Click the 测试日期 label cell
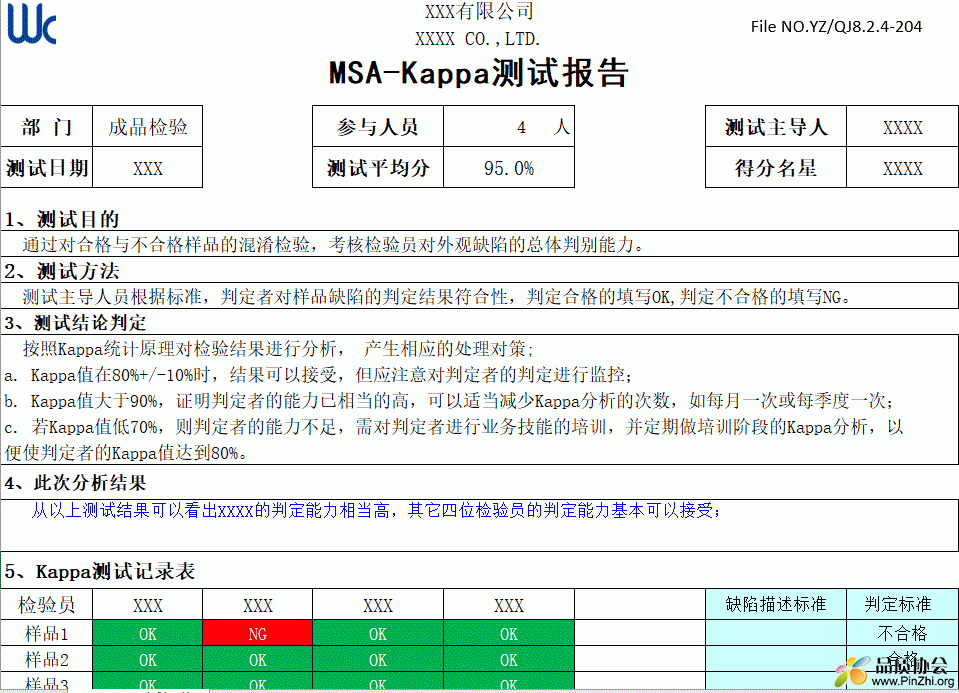Screen dimensions: 959x693 [46, 168]
